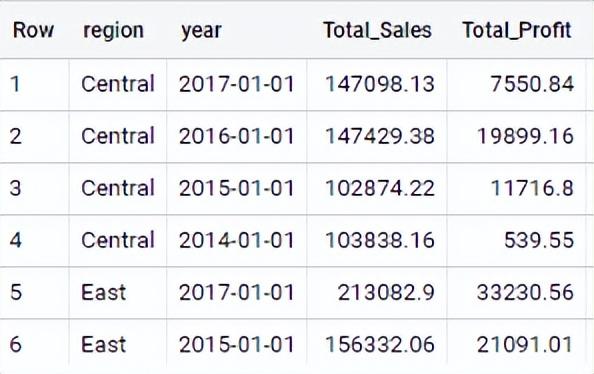This screenshot has width=594, height=374.
Task: Click the Row column header
Action: click(33, 30)
